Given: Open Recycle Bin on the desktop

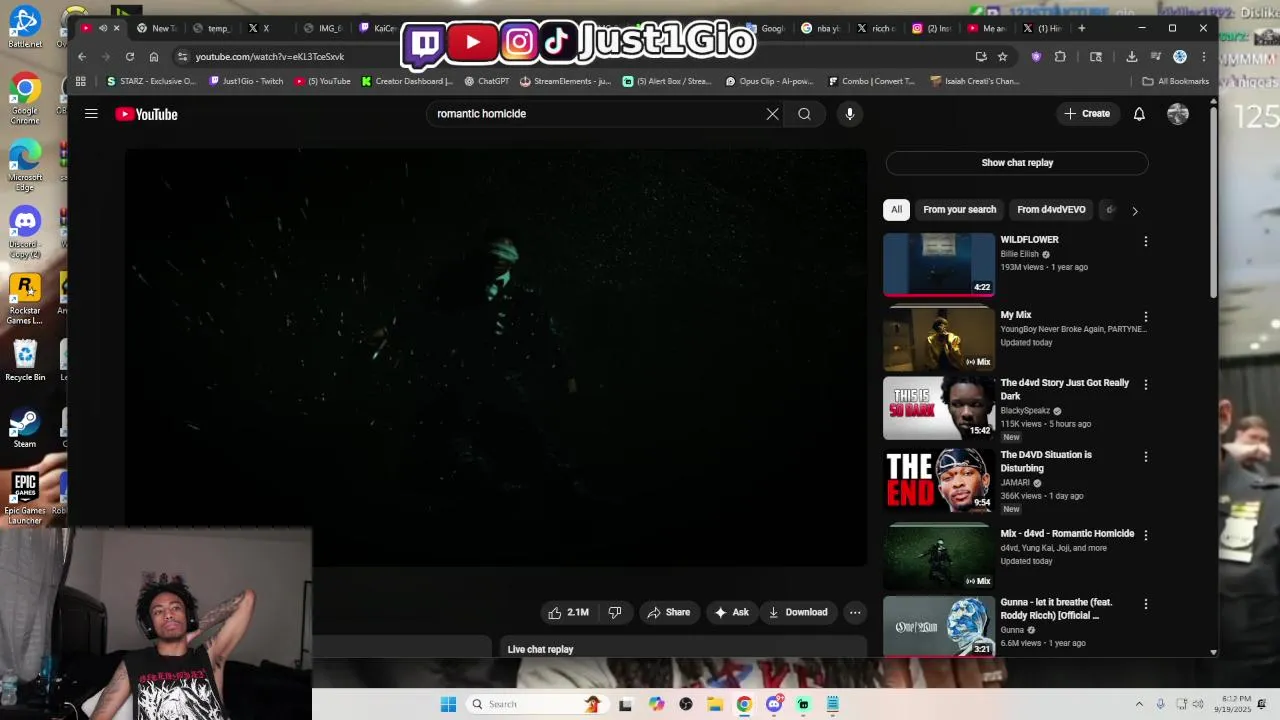Looking at the screenshot, I should click(x=25, y=360).
